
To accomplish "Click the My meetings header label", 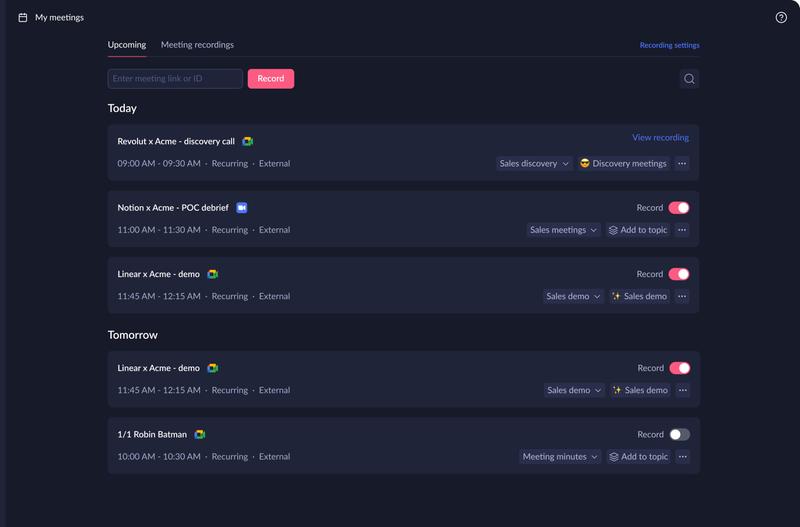I will pyautogui.click(x=59, y=17).
